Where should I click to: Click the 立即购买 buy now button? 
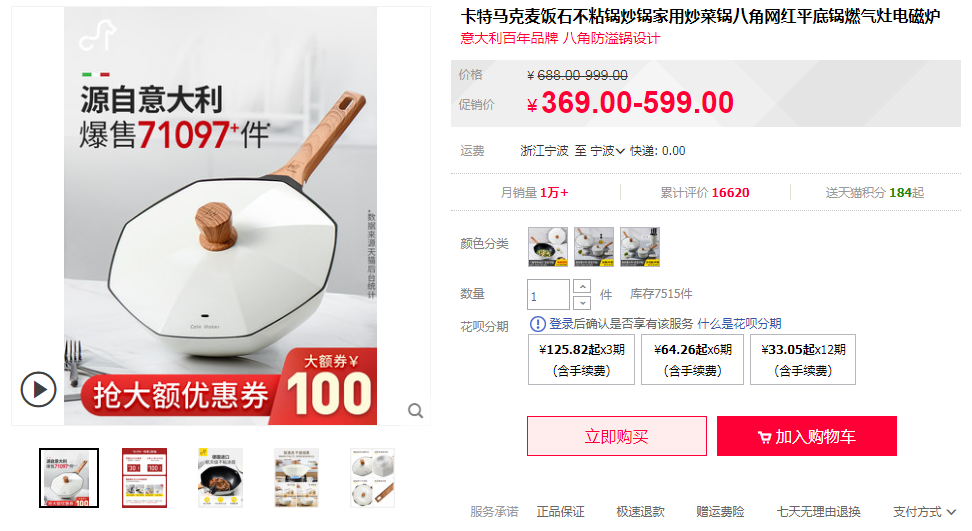coord(617,436)
